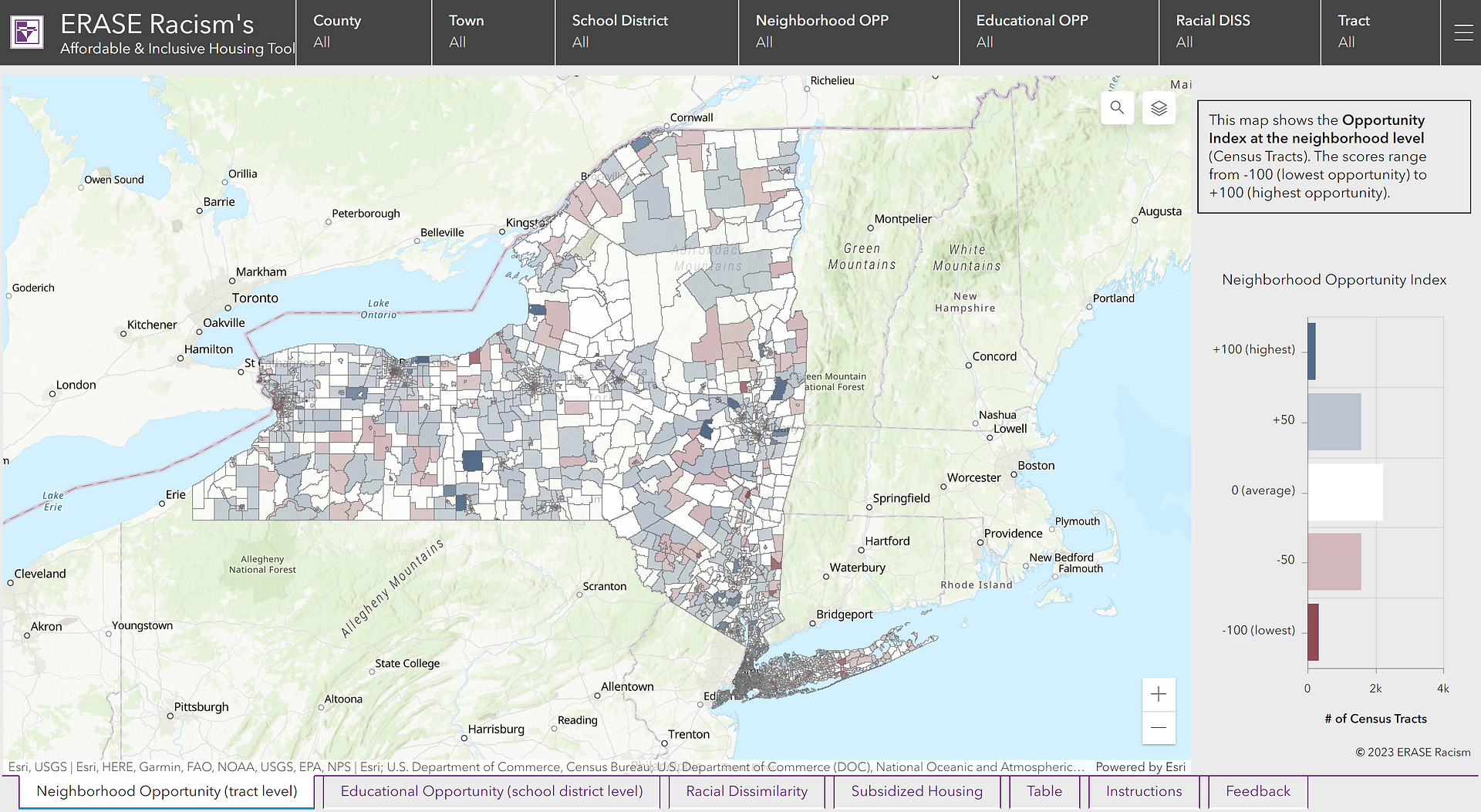The height and width of the screenshot is (812, 1481).
Task: Expand the Neighborhood OPP filter
Action: (x=848, y=32)
